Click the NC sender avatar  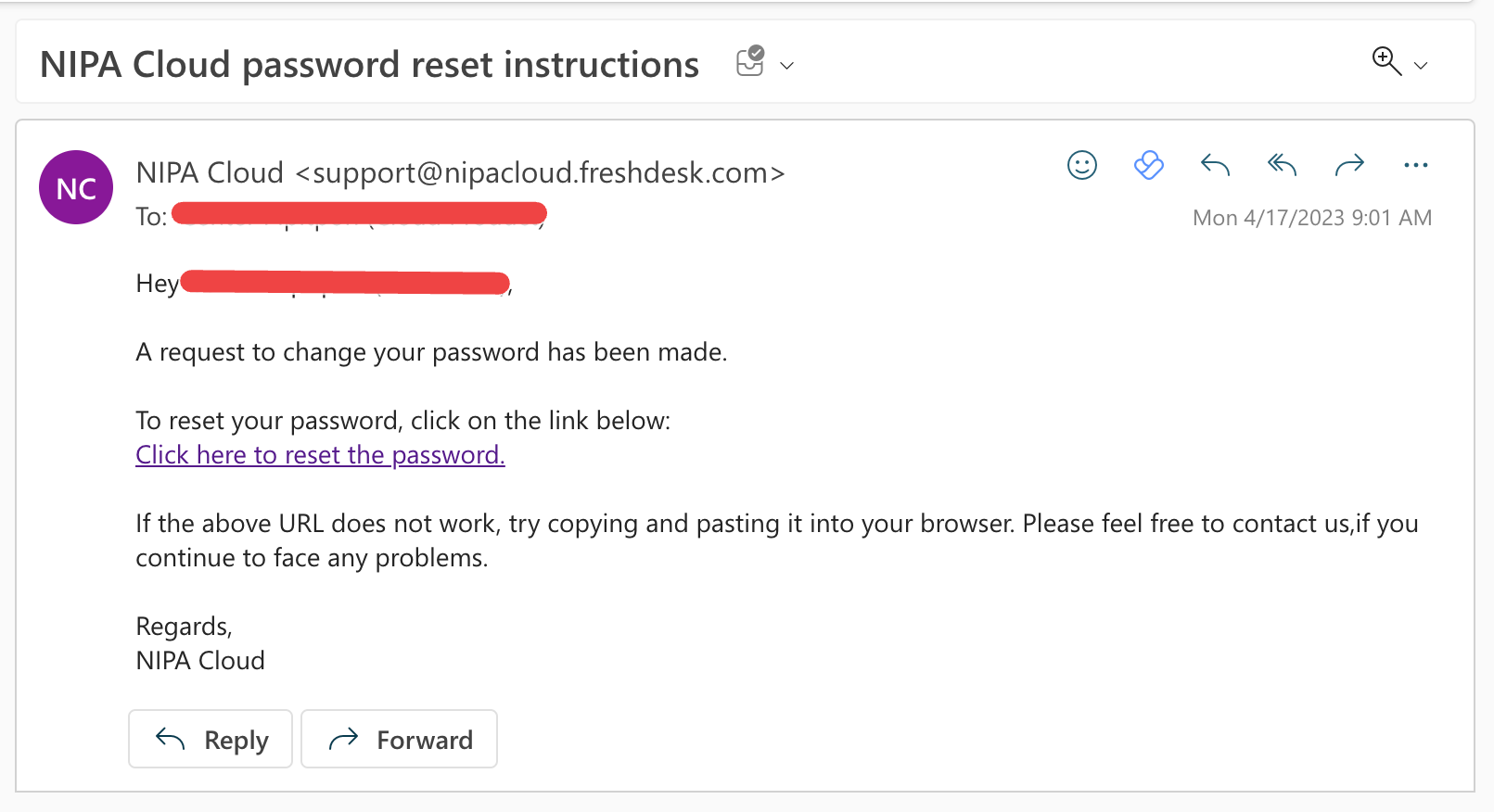pyautogui.click(x=76, y=187)
